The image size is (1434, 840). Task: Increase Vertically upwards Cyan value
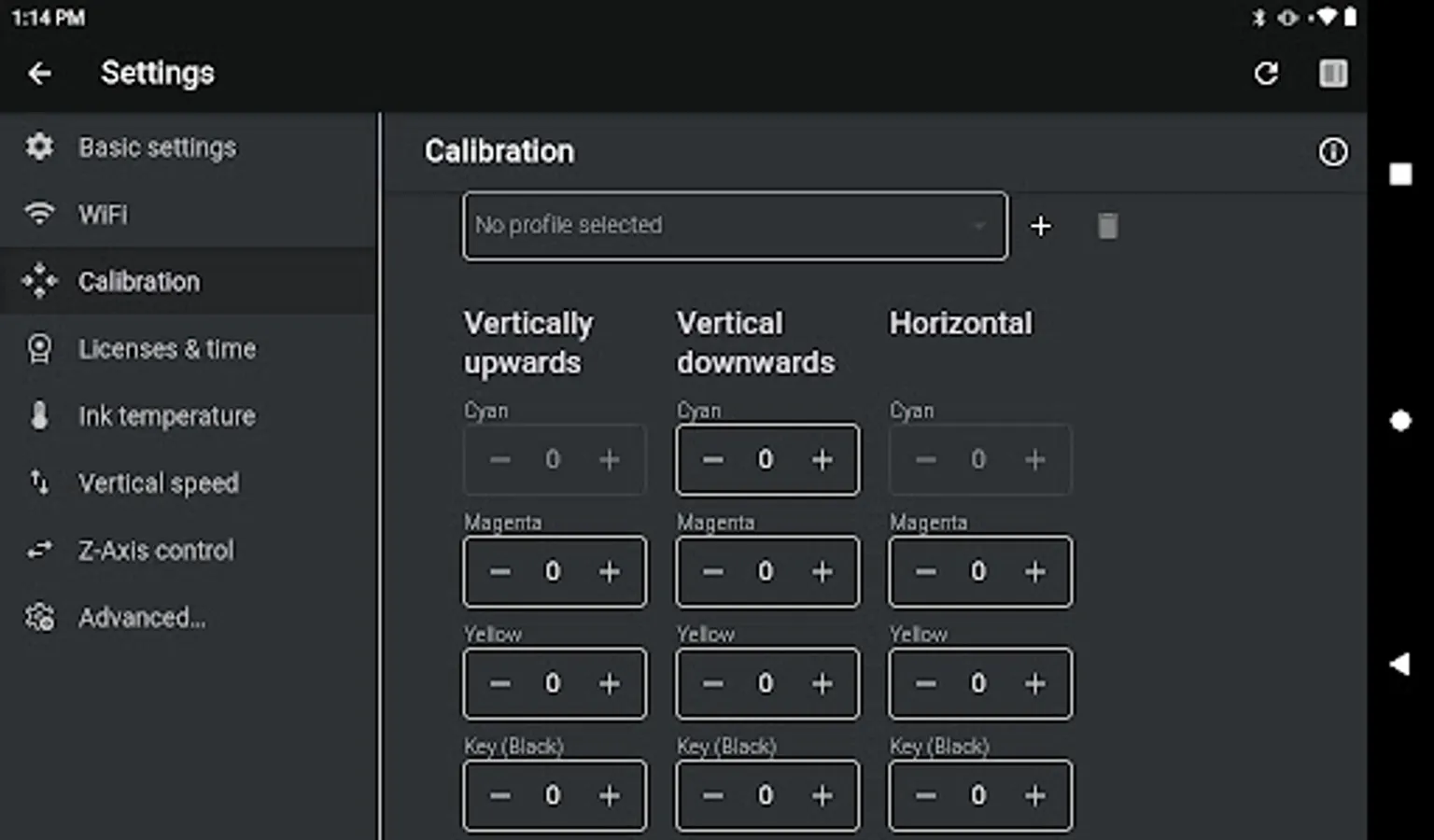coord(609,459)
